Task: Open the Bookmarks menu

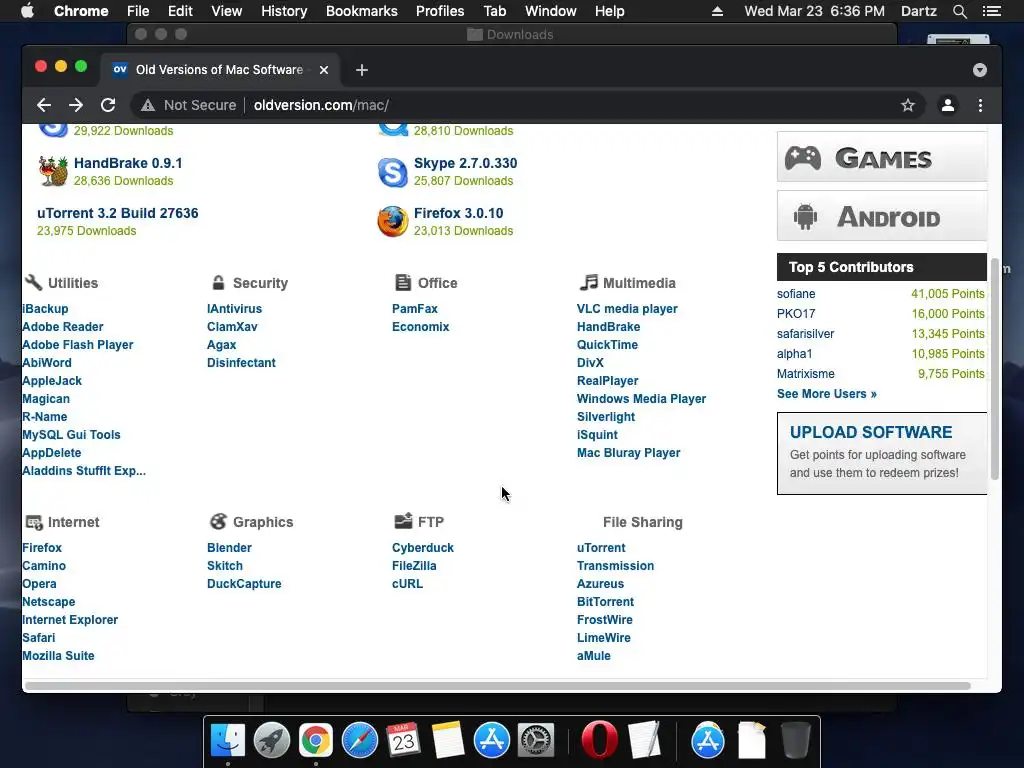Action: [x=362, y=11]
